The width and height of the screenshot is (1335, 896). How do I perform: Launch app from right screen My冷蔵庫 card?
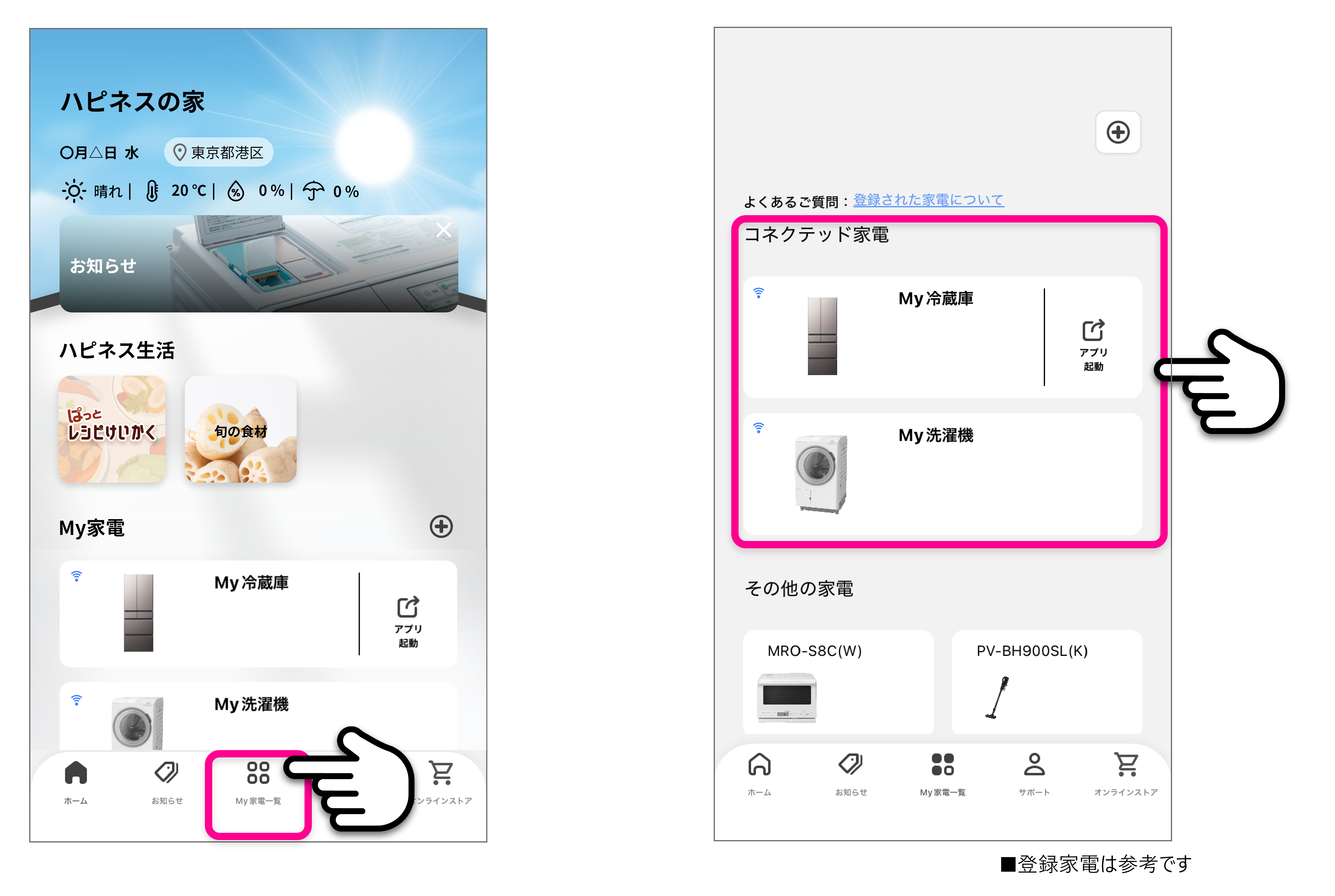[x=1093, y=344]
